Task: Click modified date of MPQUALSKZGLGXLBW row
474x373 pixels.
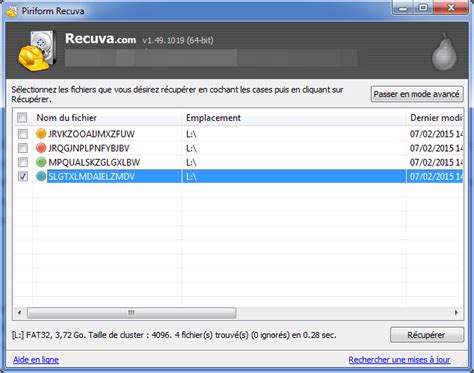Action: [436, 162]
